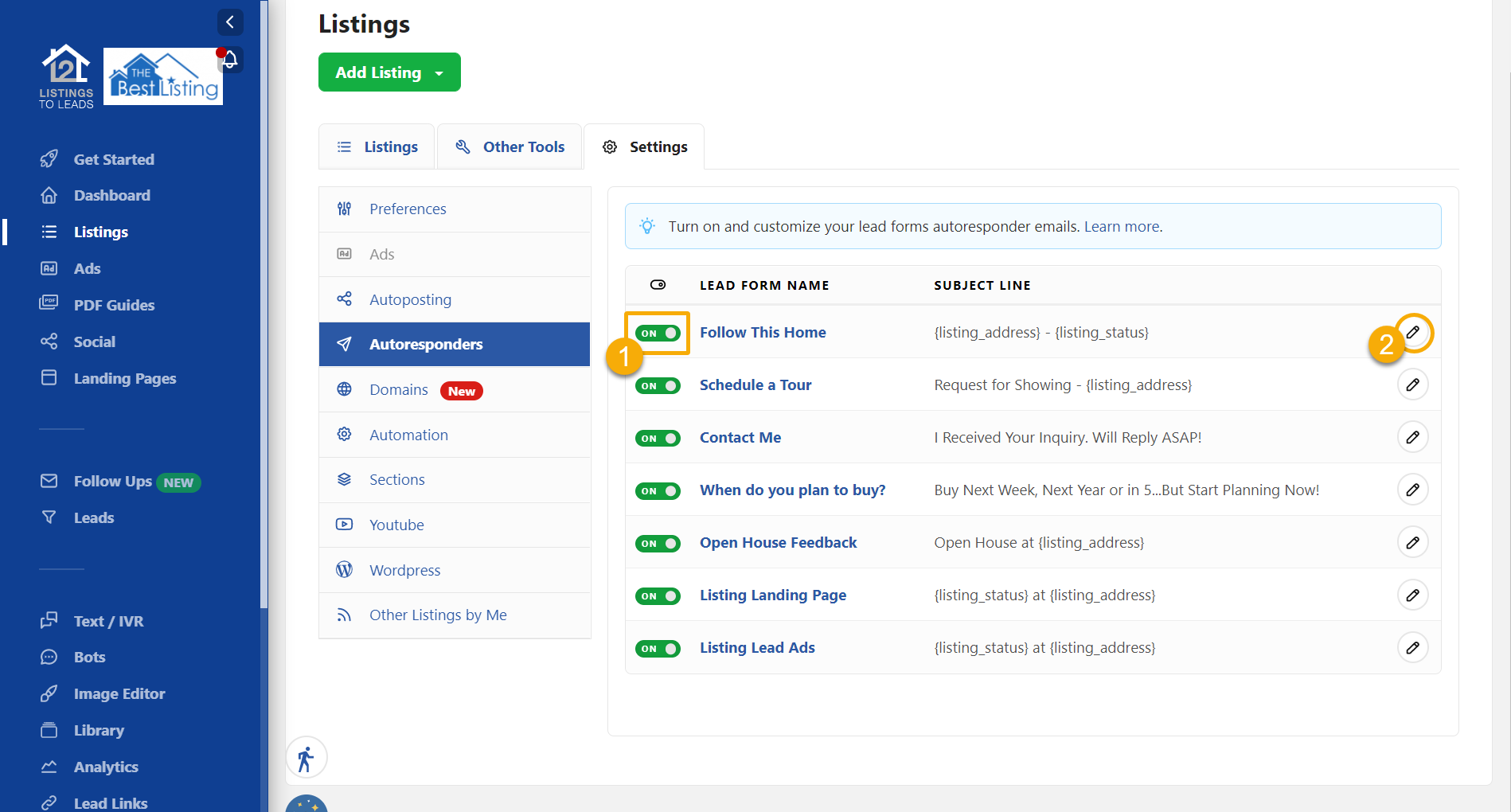Edit the Contact Me autoresponder
The height and width of the screenshot is (812, 1511).
[1413, 437]
